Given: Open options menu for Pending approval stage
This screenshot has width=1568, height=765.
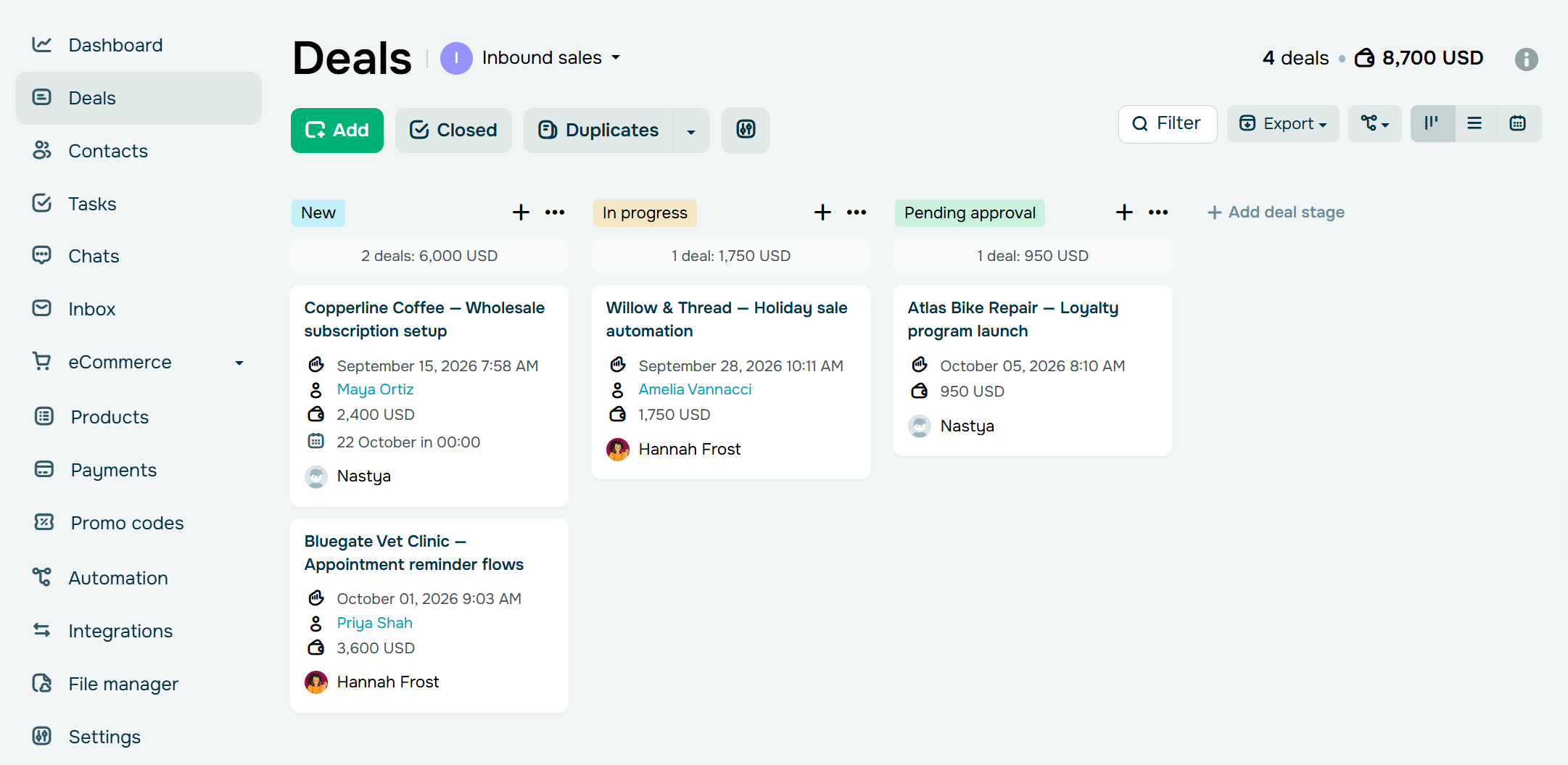Looking at the screenshot, I should click(1158, 212).
